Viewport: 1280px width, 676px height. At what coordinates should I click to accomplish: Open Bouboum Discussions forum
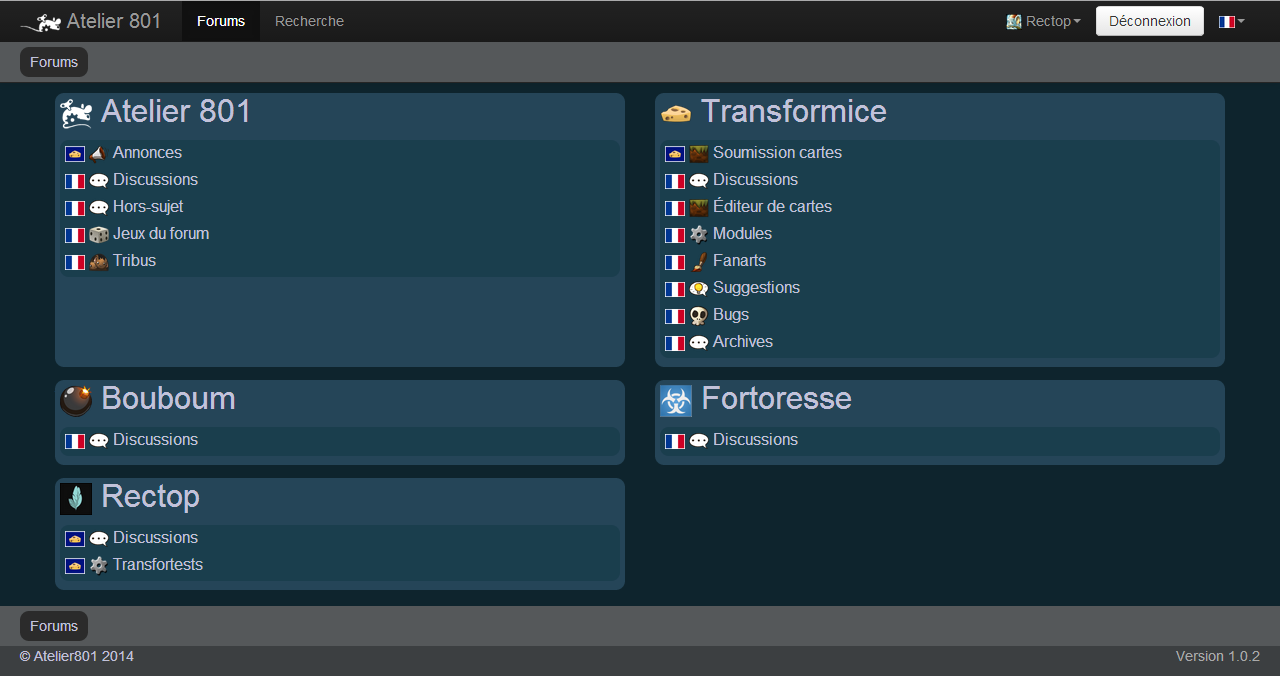[155, 440]
